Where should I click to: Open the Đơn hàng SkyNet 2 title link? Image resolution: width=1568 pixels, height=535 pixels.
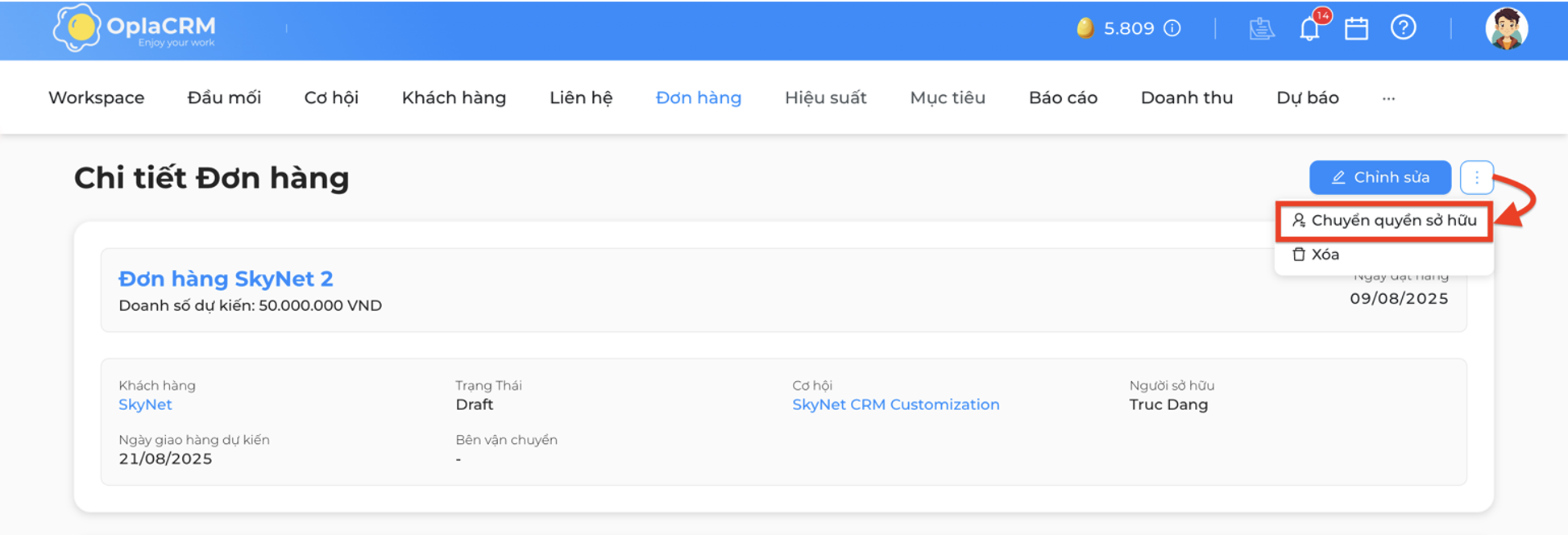click(x=226, y=279)
